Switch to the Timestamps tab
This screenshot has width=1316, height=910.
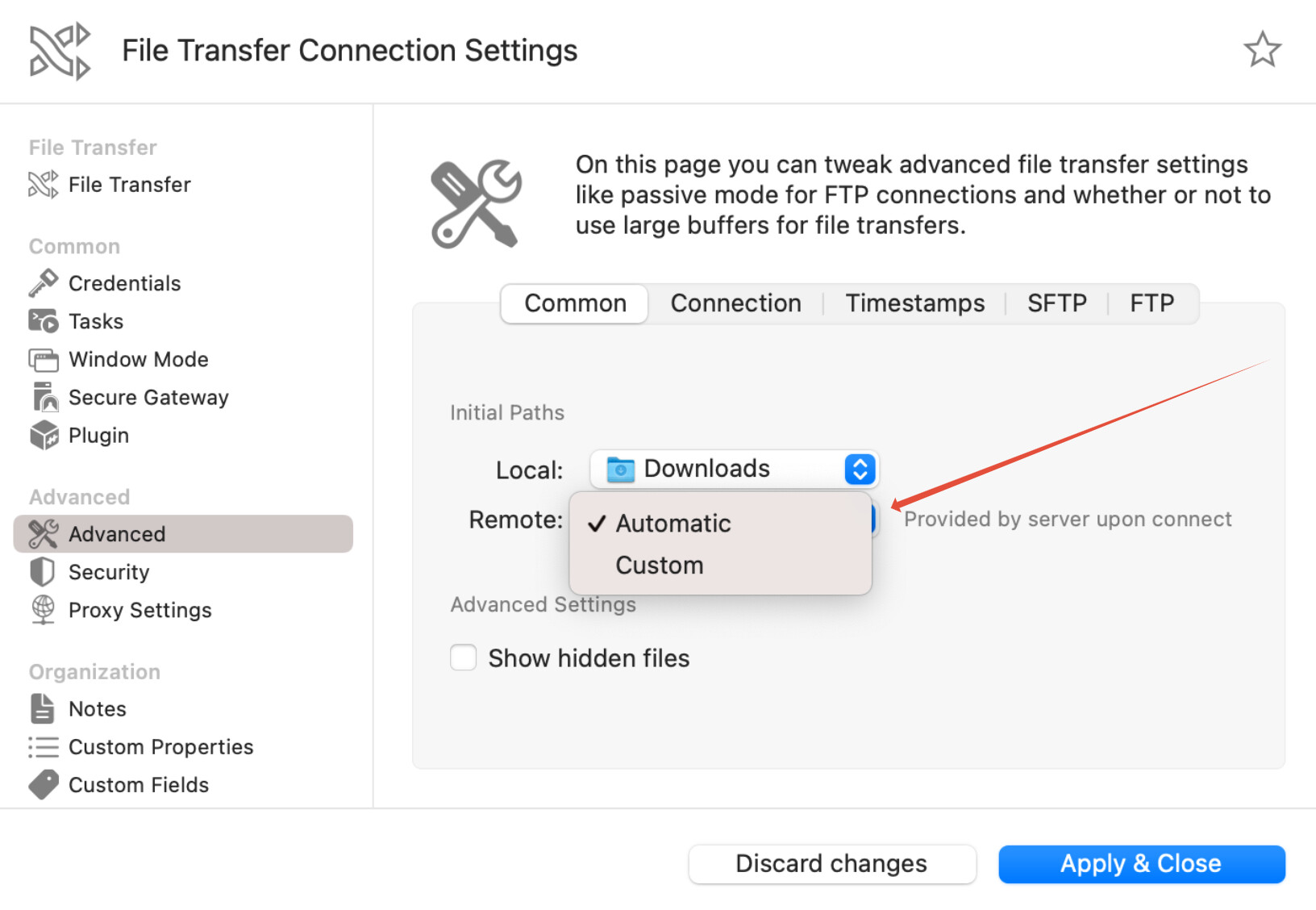click(x=914, y=303)
